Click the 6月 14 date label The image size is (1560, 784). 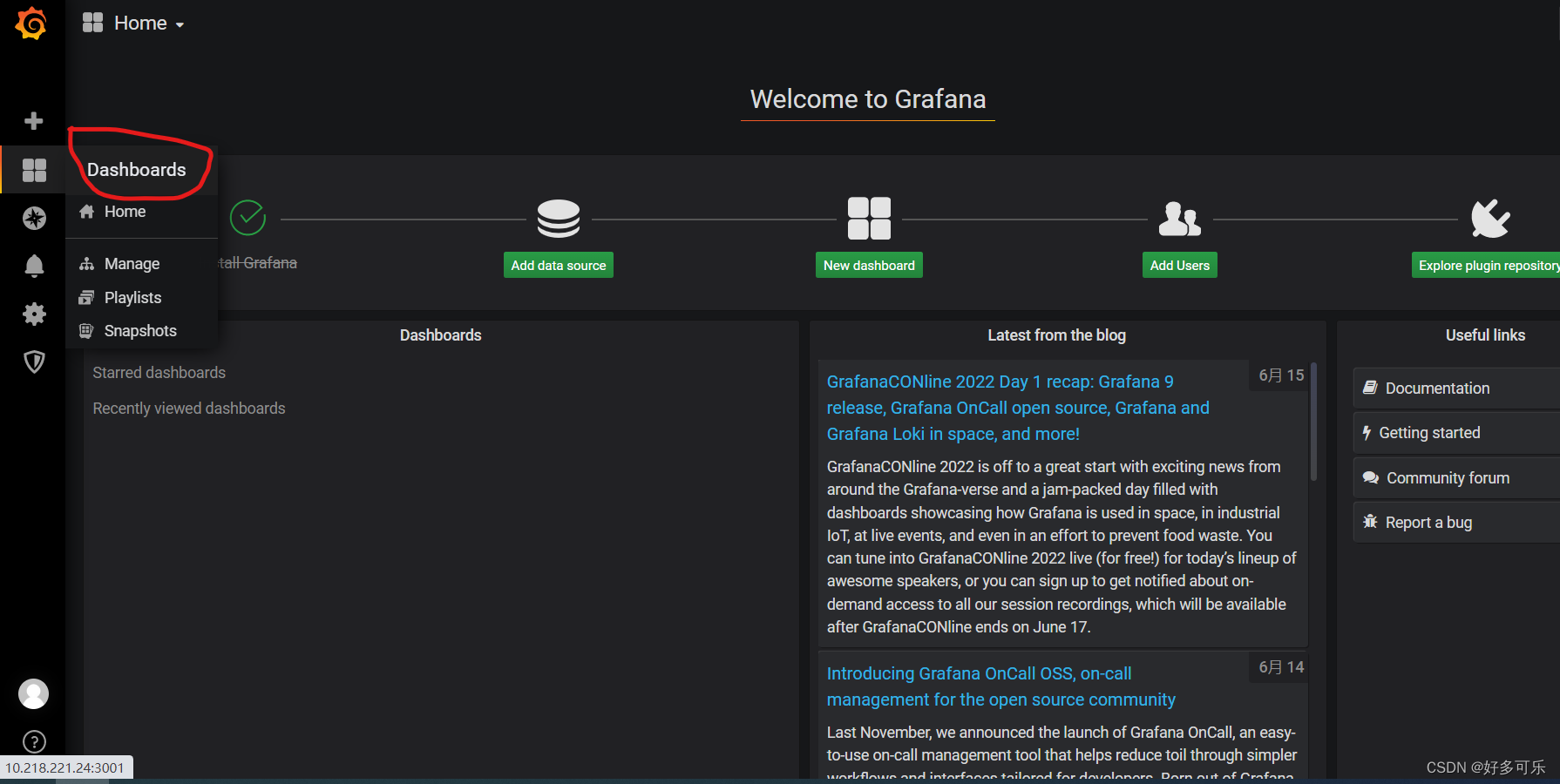pyautogui.click(x=1281, y=667)
